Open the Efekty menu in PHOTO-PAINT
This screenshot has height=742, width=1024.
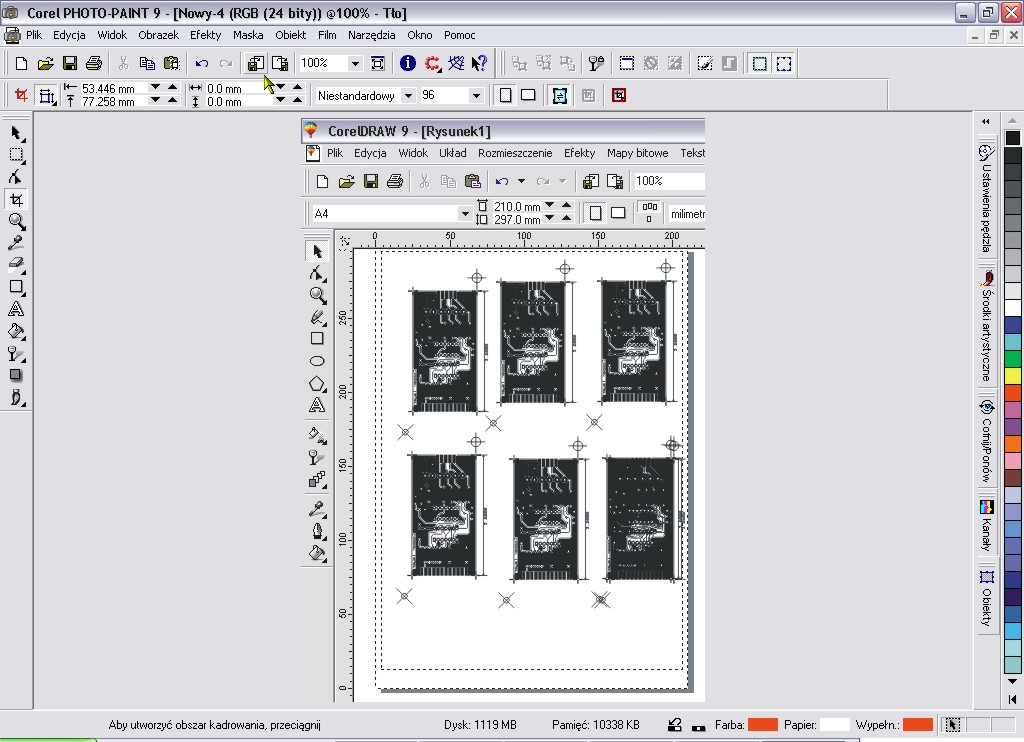coord(206,35)
